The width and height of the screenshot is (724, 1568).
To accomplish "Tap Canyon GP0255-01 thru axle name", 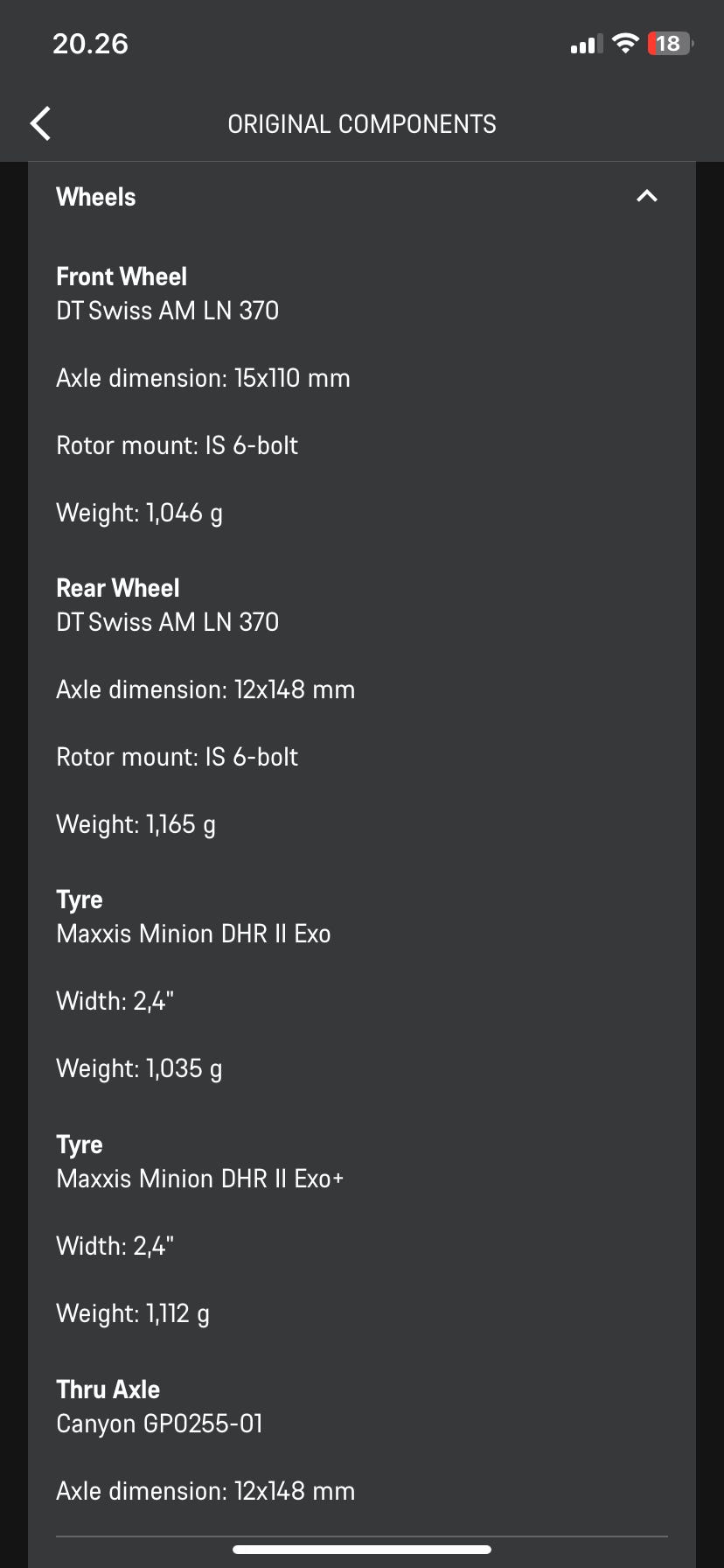I will pos(159,1424).
